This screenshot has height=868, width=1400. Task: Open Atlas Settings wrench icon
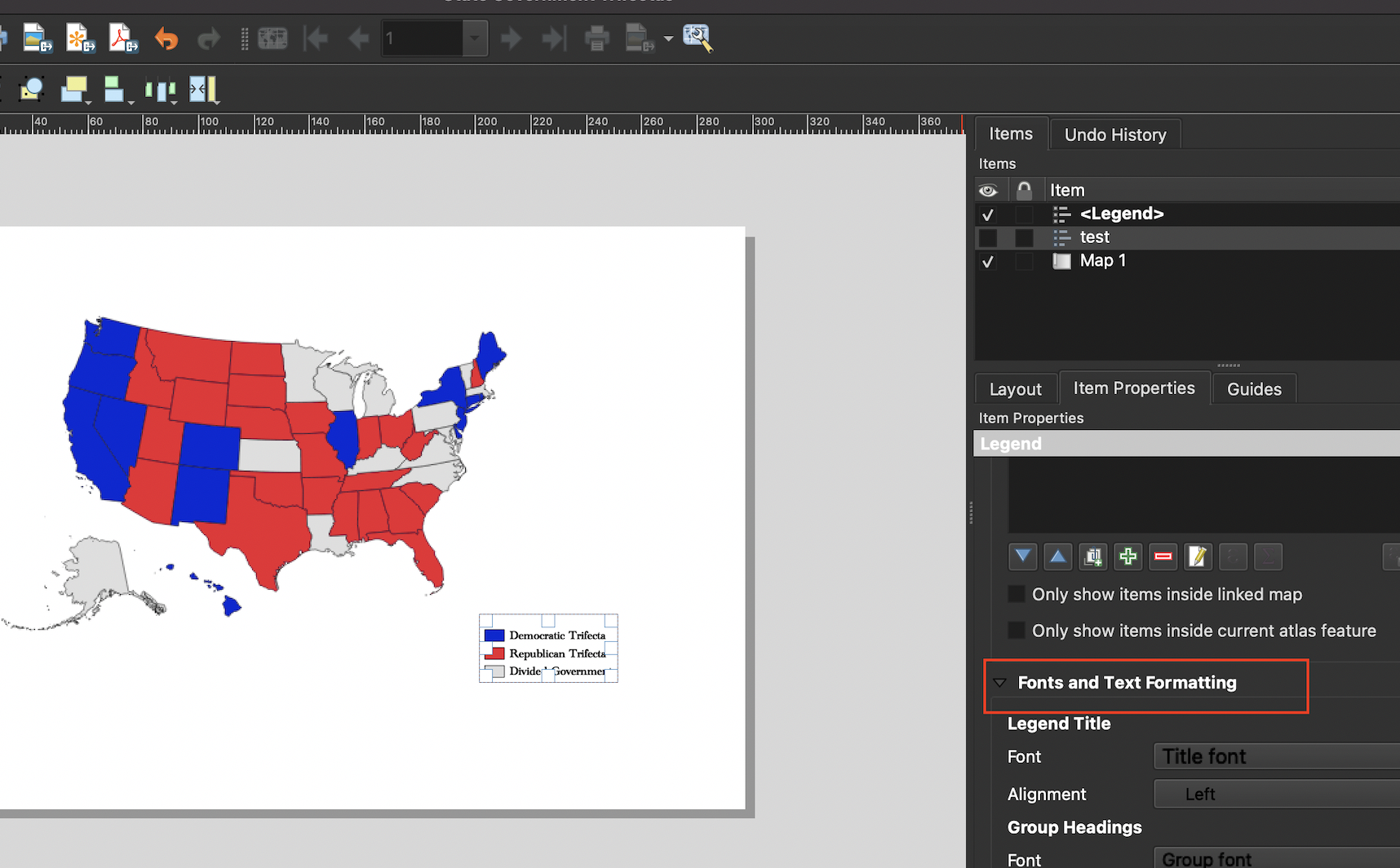pyautogui.click(x=698, y=38)
